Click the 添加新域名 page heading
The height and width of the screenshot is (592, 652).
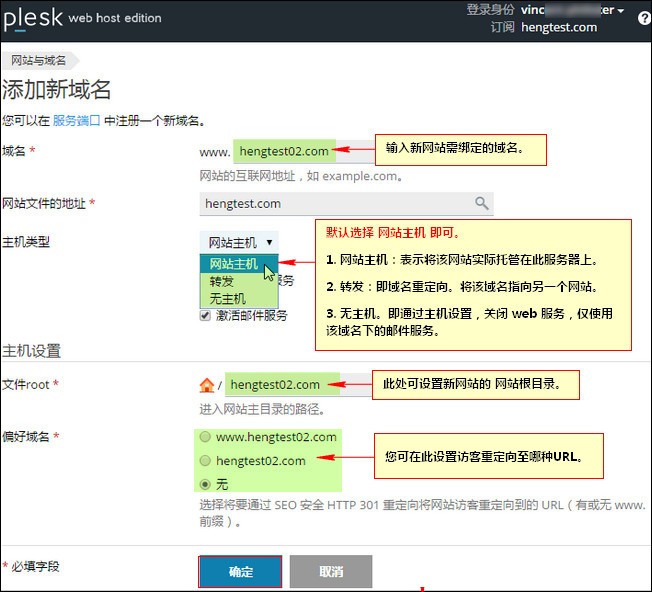57,89
